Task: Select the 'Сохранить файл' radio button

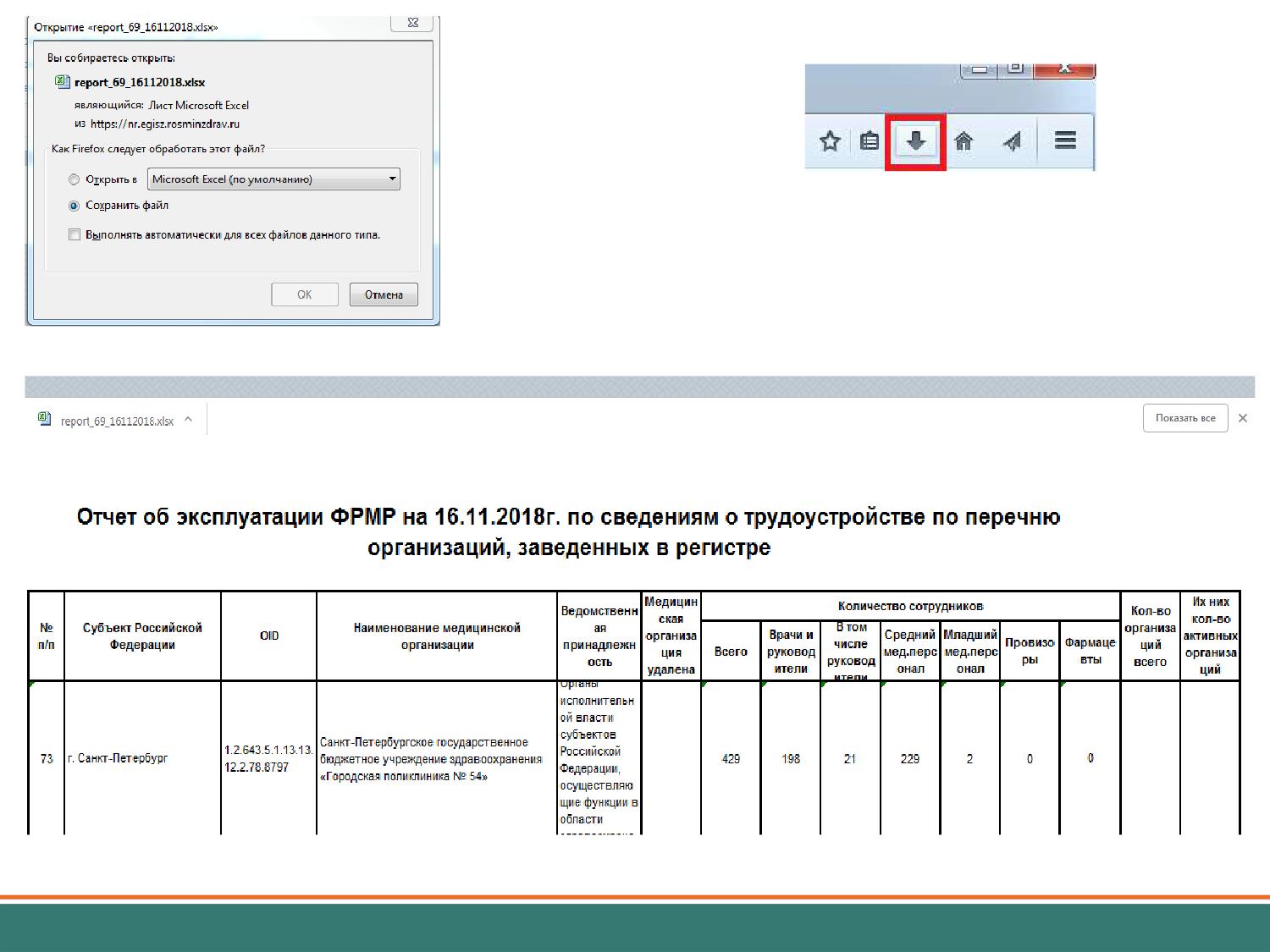Action: point(74,206)
